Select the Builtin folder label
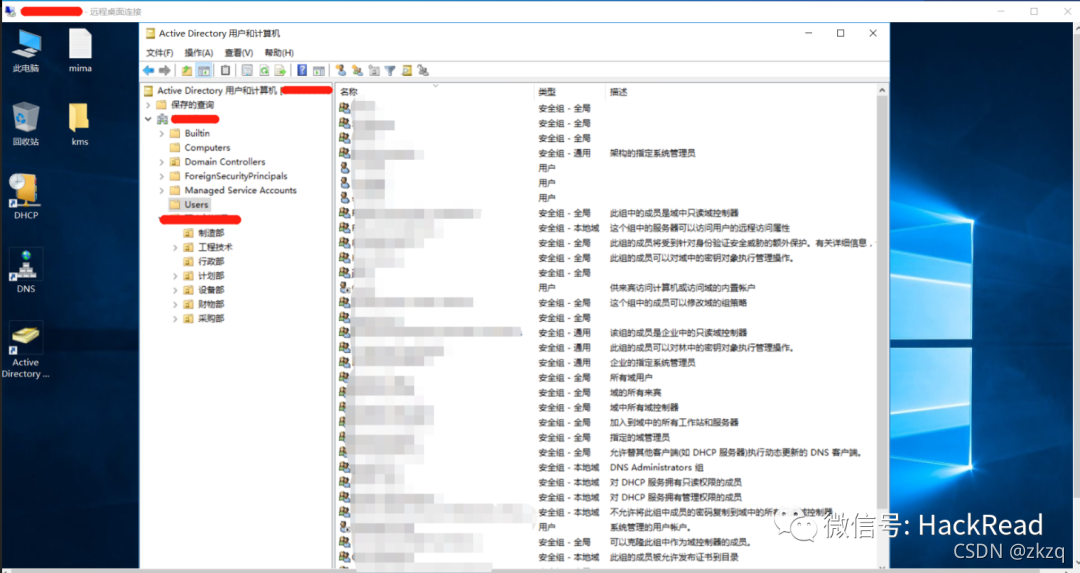1080x573 pixels. click(197, 133)
